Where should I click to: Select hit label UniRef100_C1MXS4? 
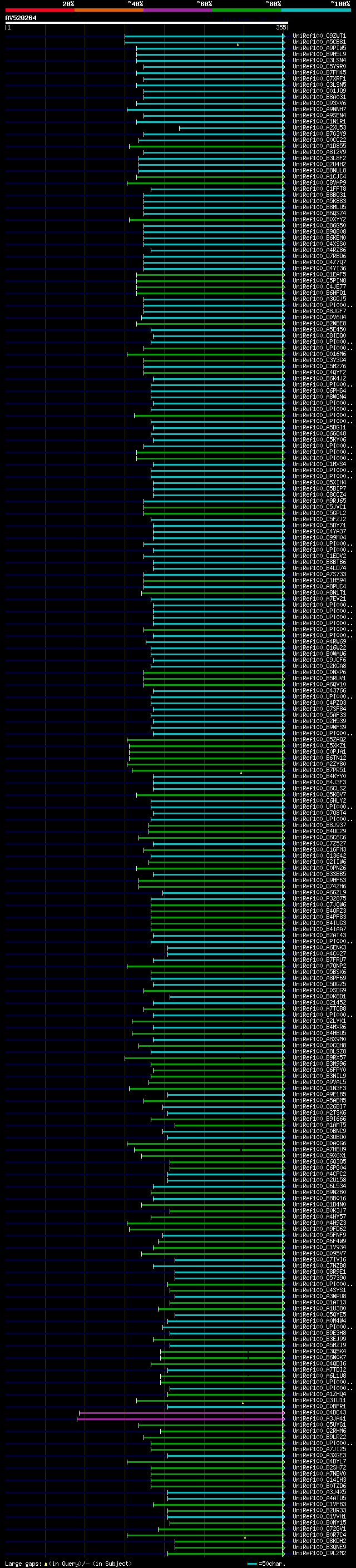click(x=319, y=464)
